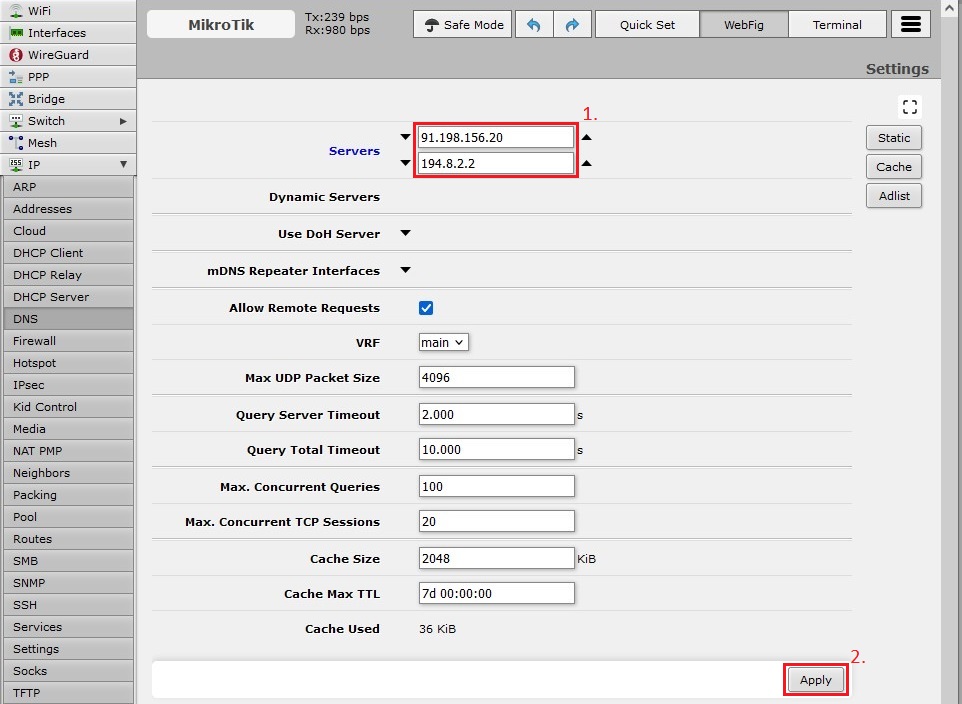Expand the Use DoH Server field
962x704 pixels.
pos(405,234)
